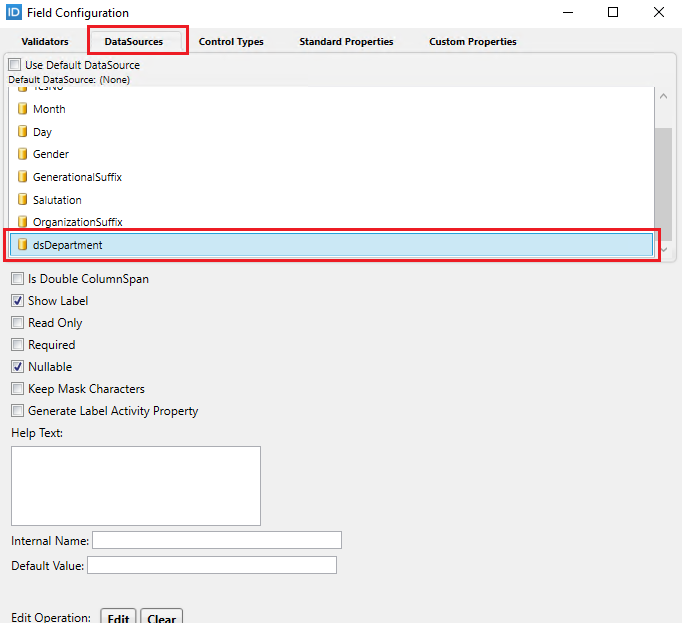Select the Day list item
The height and width of the screenshot is (623, 682).
(331, 131)
